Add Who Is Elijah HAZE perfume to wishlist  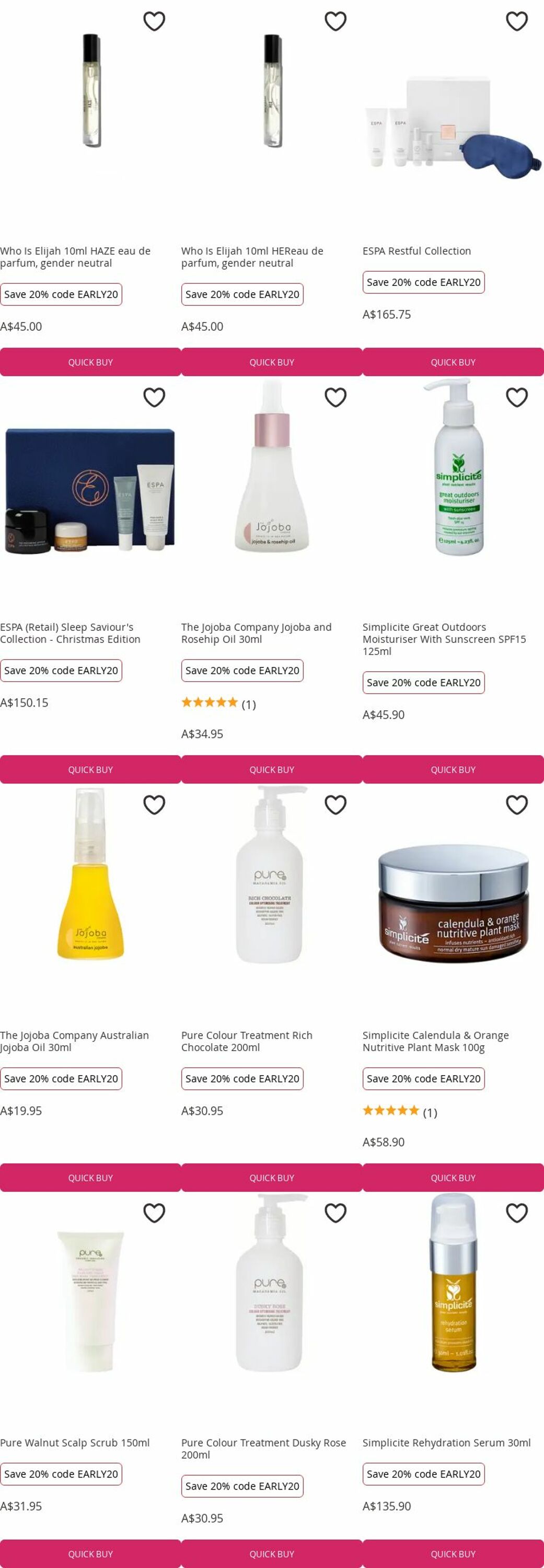pos(154,21)
